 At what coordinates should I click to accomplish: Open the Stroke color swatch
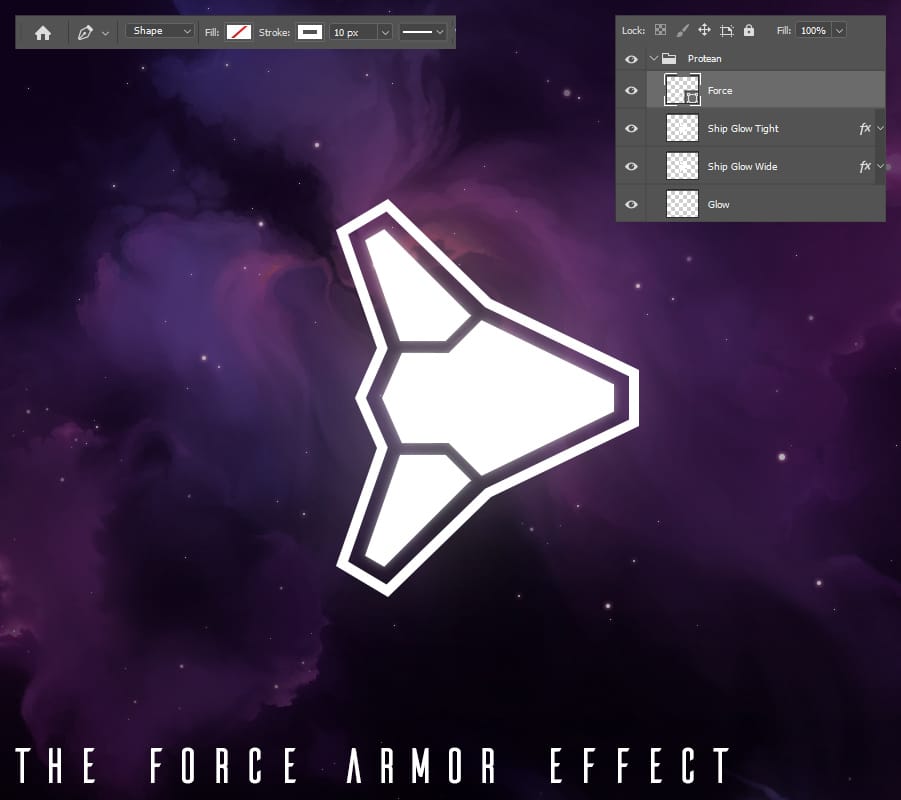[310, 32]
